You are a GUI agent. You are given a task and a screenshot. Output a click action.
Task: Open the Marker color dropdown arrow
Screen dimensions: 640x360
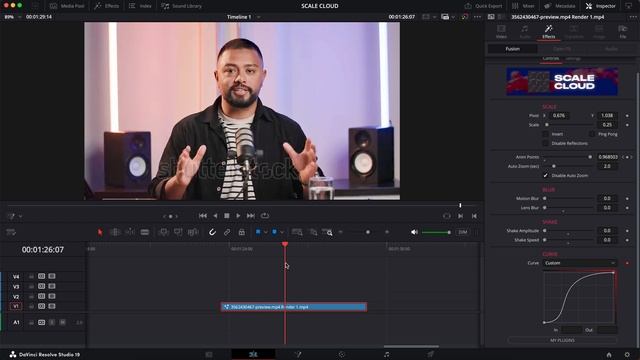[x=282, y=232]
